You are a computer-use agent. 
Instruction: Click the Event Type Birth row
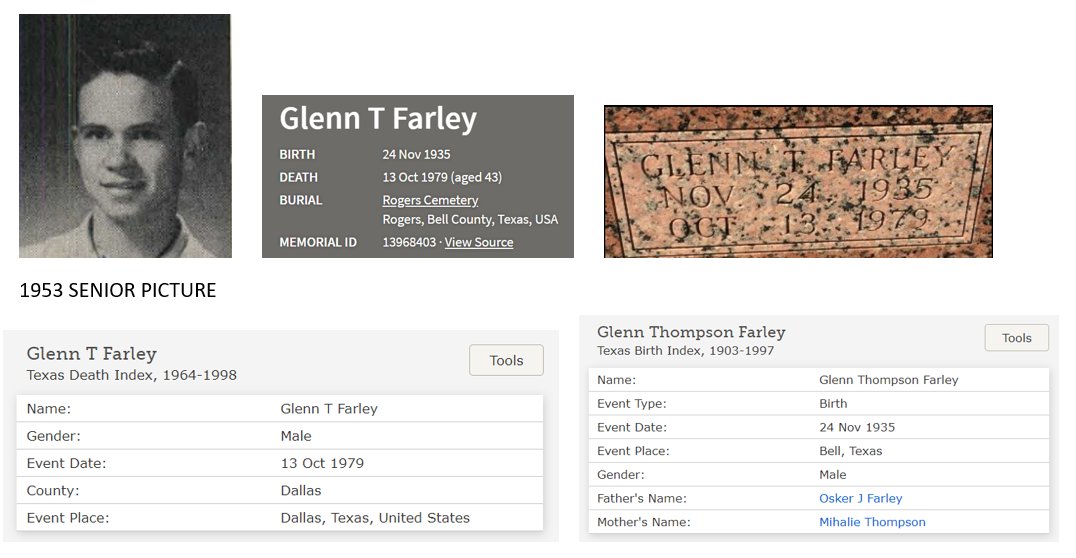click(819, 404)
